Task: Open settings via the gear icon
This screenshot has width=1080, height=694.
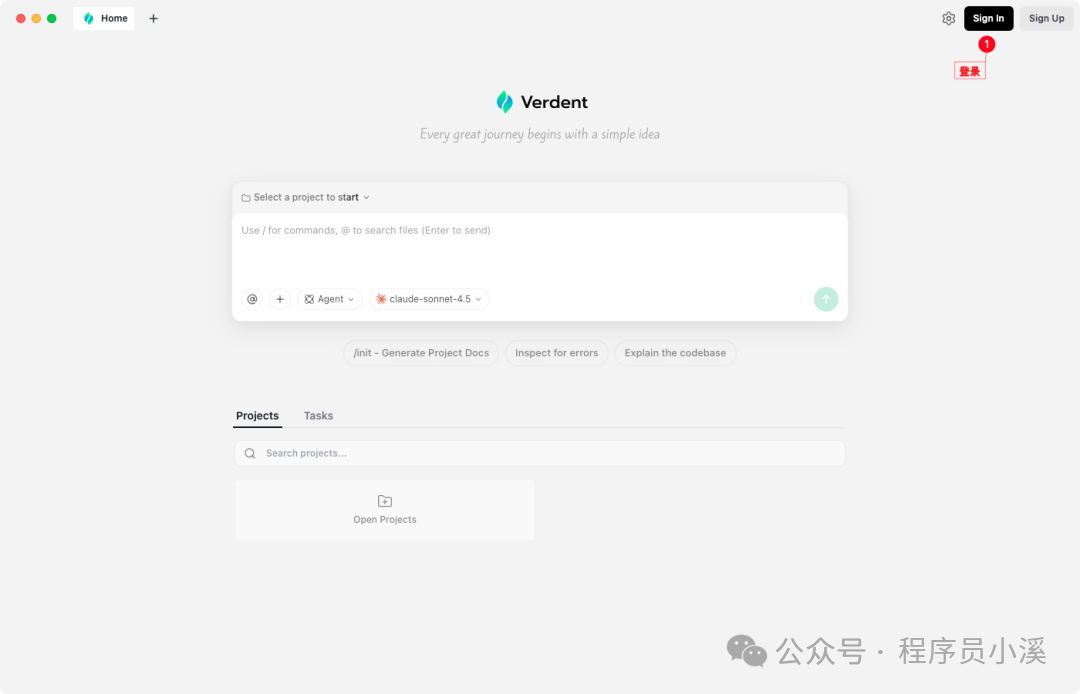Action: point(948,19)
